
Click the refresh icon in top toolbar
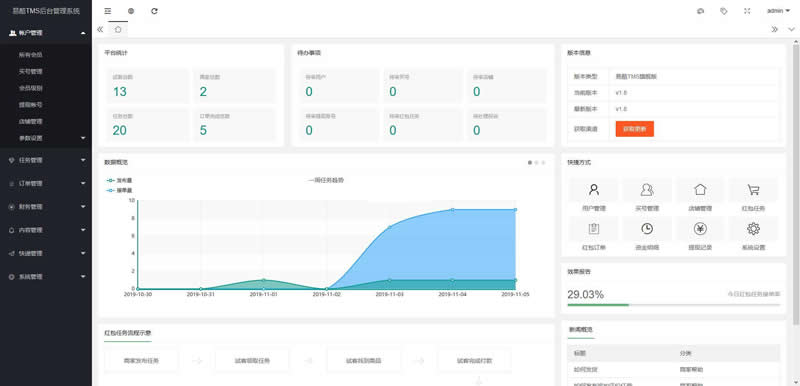(155, 11)
